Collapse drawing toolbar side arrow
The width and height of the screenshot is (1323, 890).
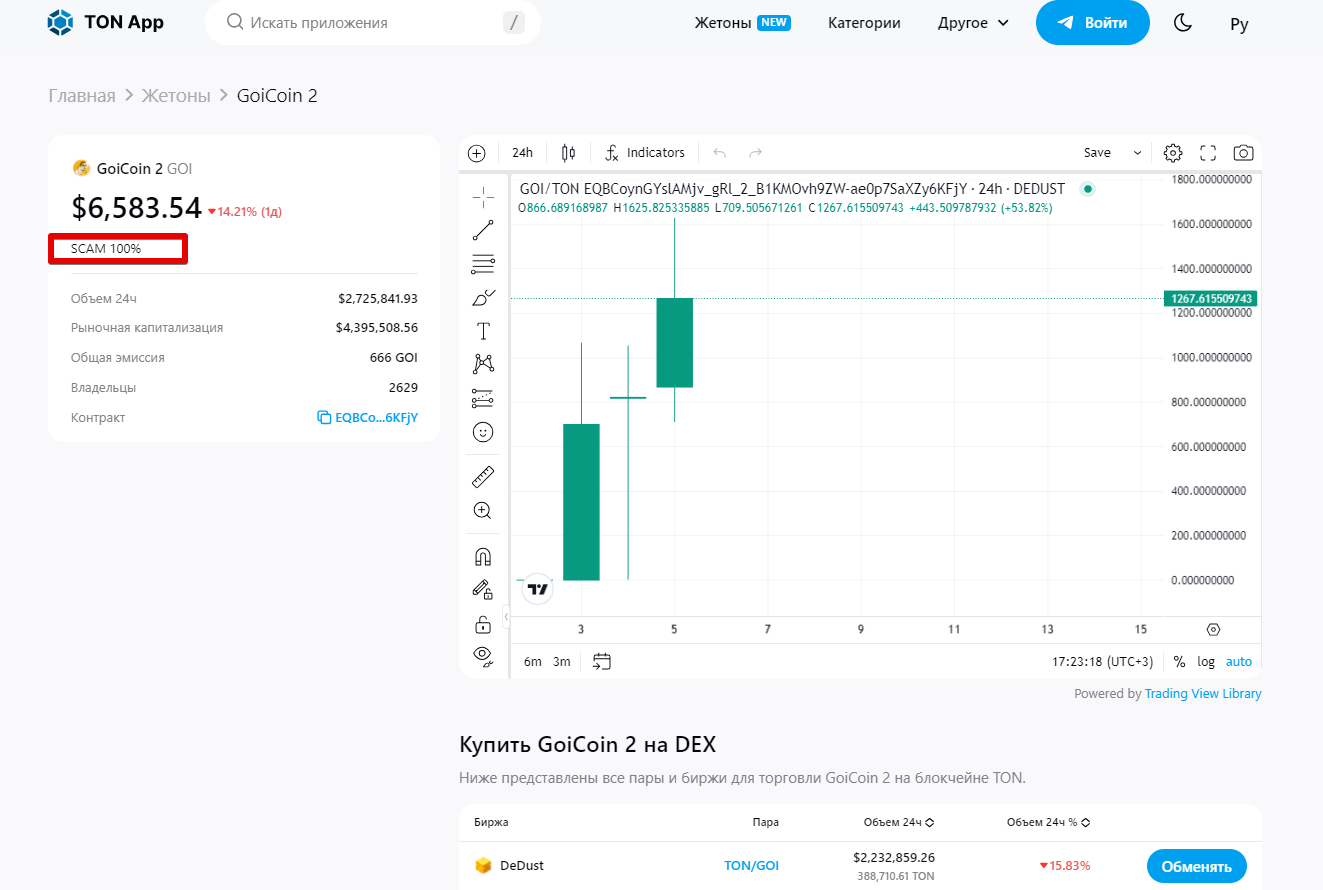(506, 618)
